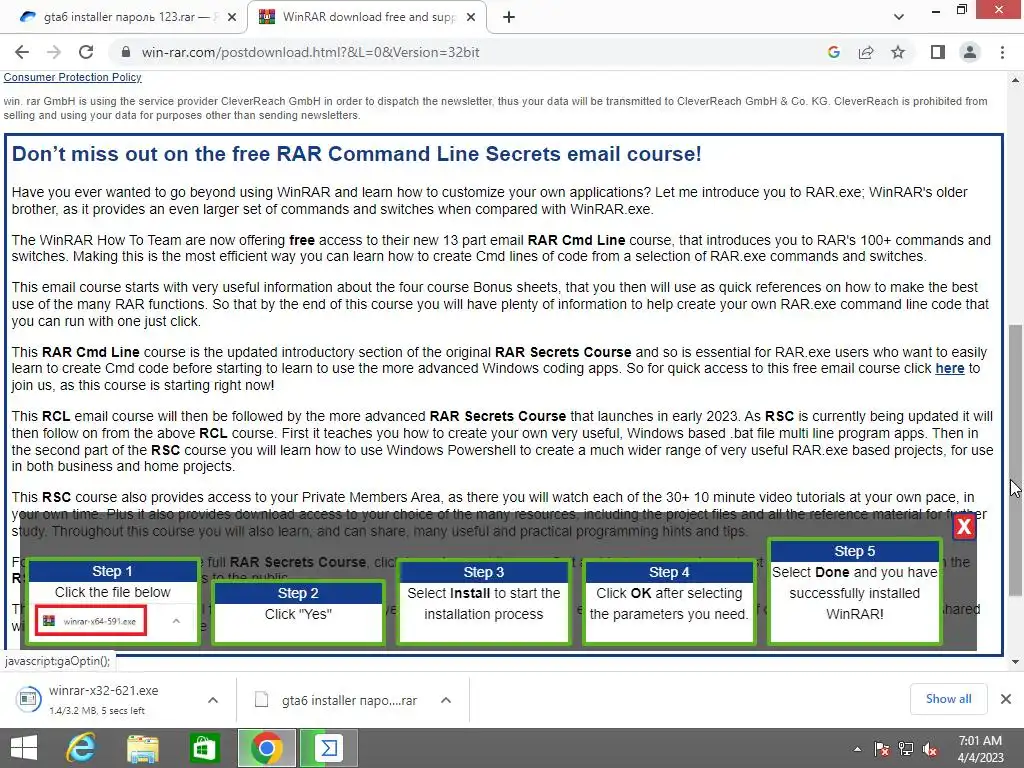Click the scrollbar down arrow
1024x768 pixels.
[1015, 662]
